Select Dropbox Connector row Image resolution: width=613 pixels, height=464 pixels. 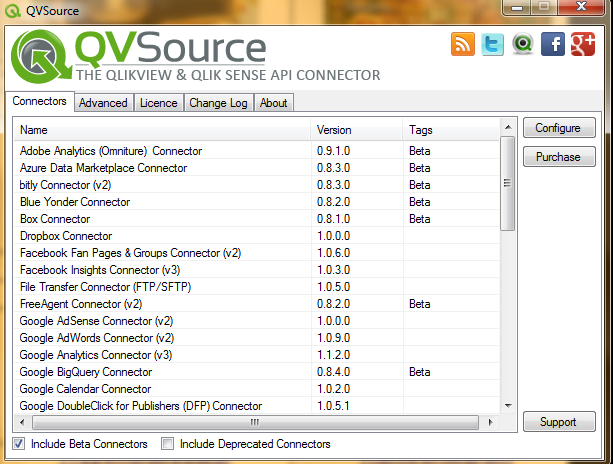[x=257, y=236]
